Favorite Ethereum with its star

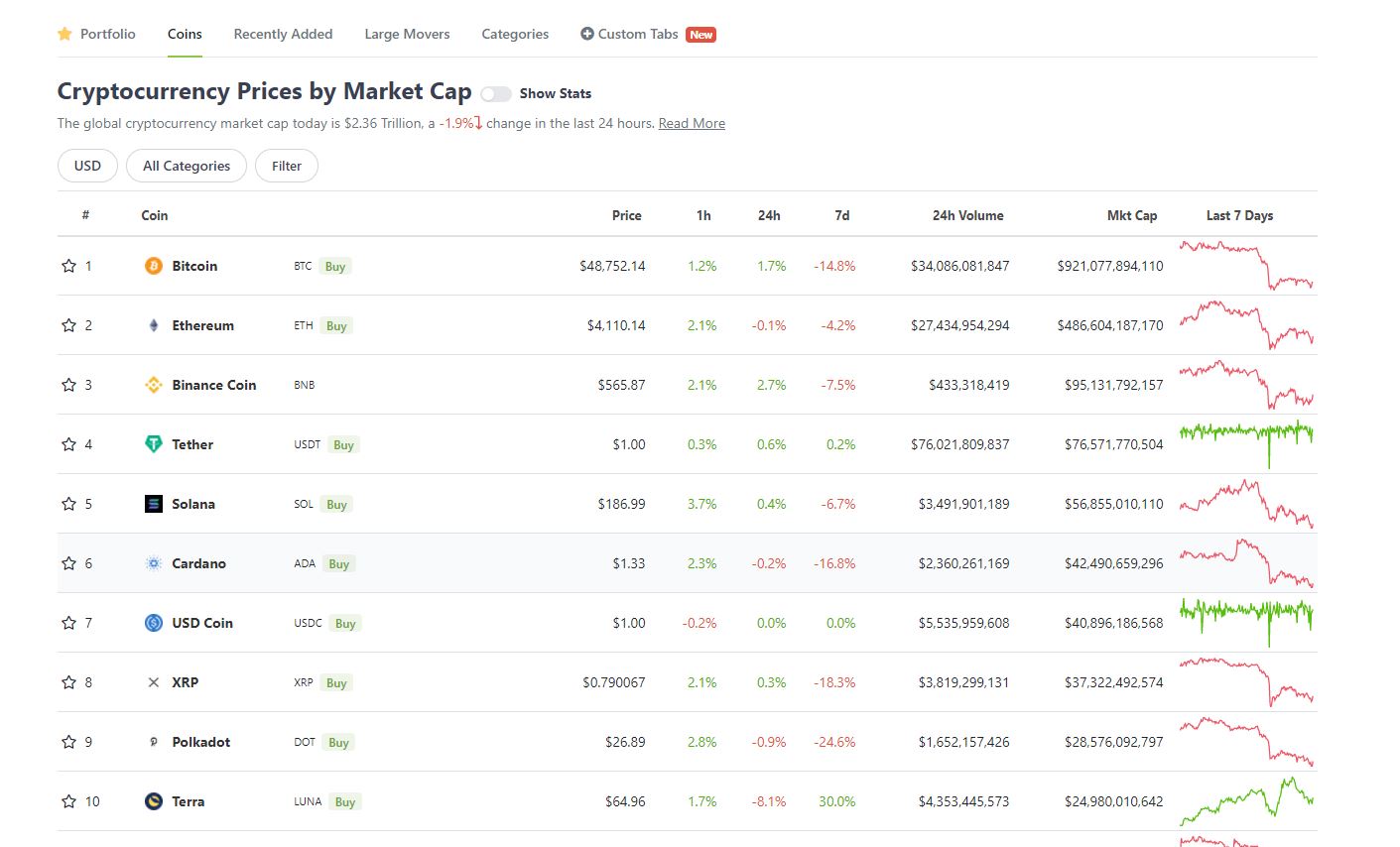[x=68, y=325]
